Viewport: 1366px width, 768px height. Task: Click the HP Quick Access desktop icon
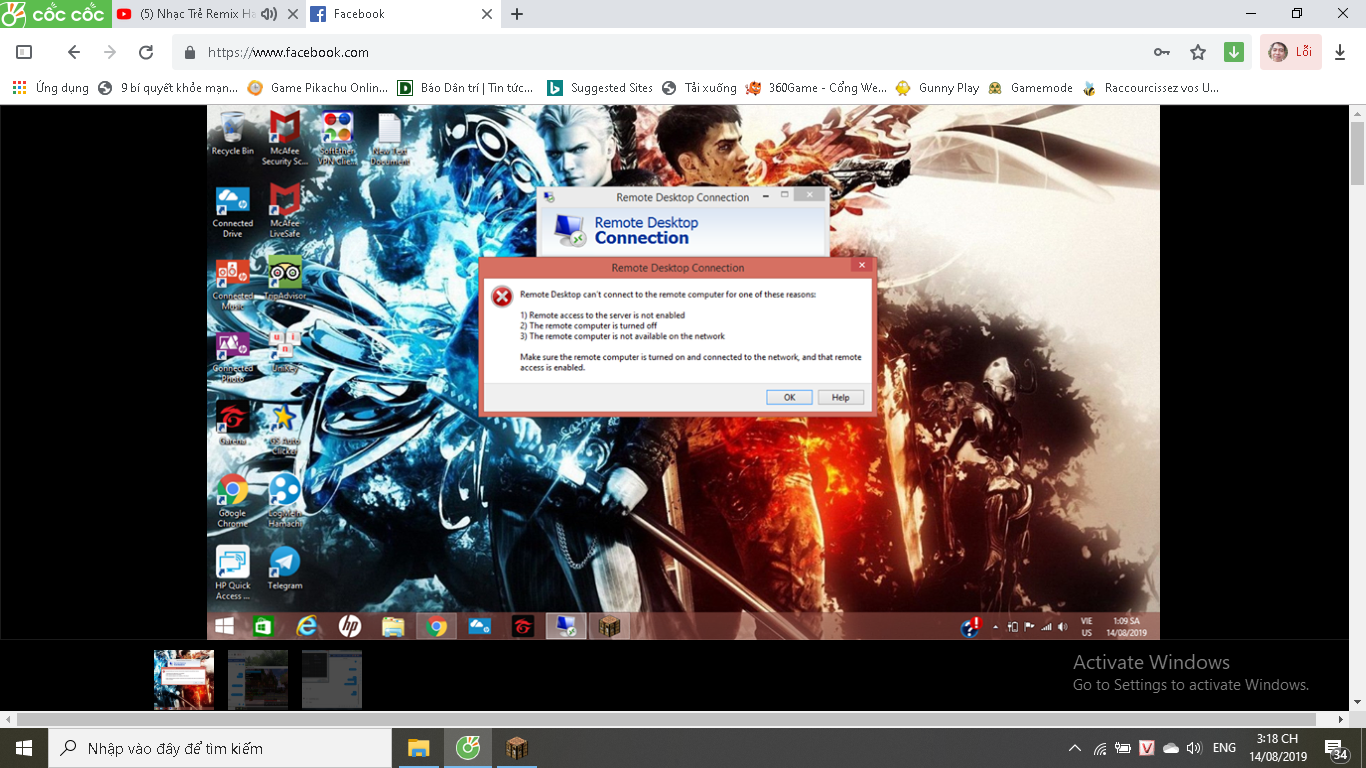(233, 572)
